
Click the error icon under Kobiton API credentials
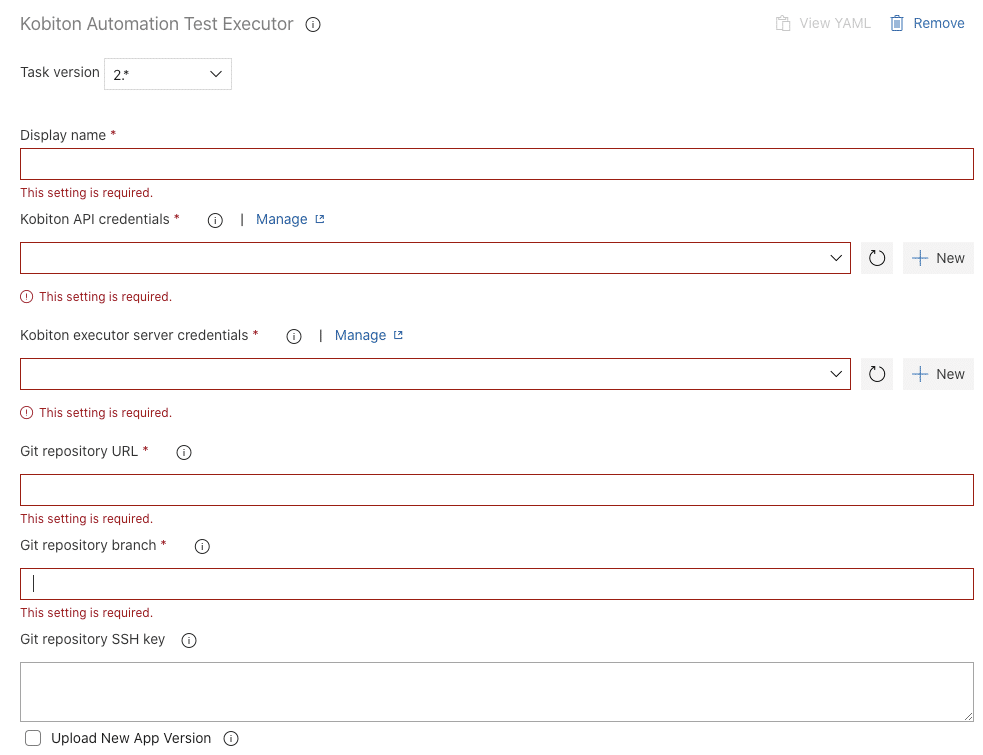tap(27, 297)
